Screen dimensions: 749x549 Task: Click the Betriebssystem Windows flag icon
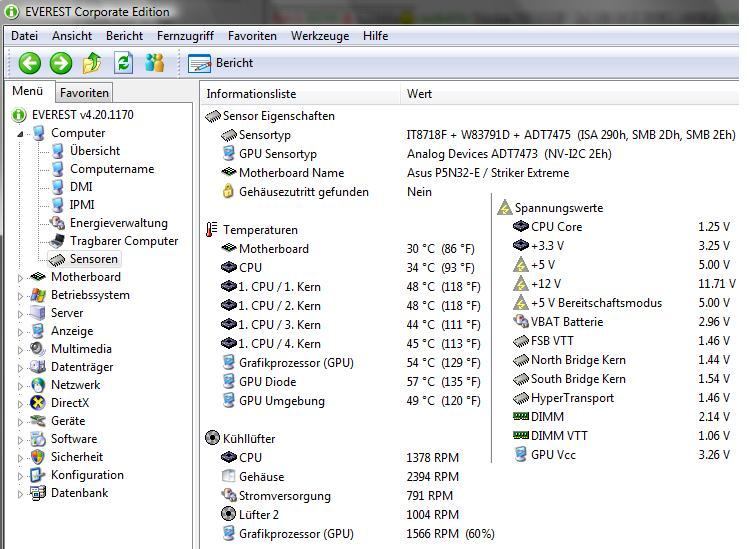[38, 295]
